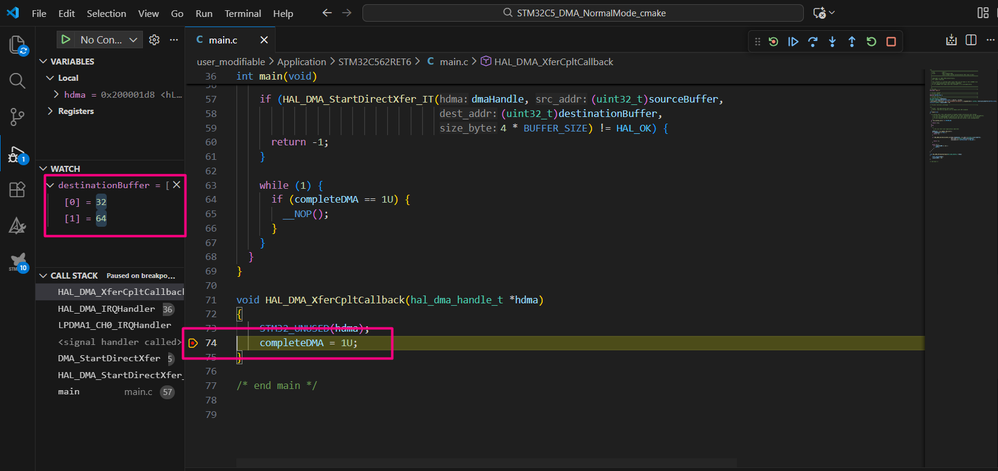Select the main.c editor tab
Screen dimensions: 998x471
[x=223, y=40]
